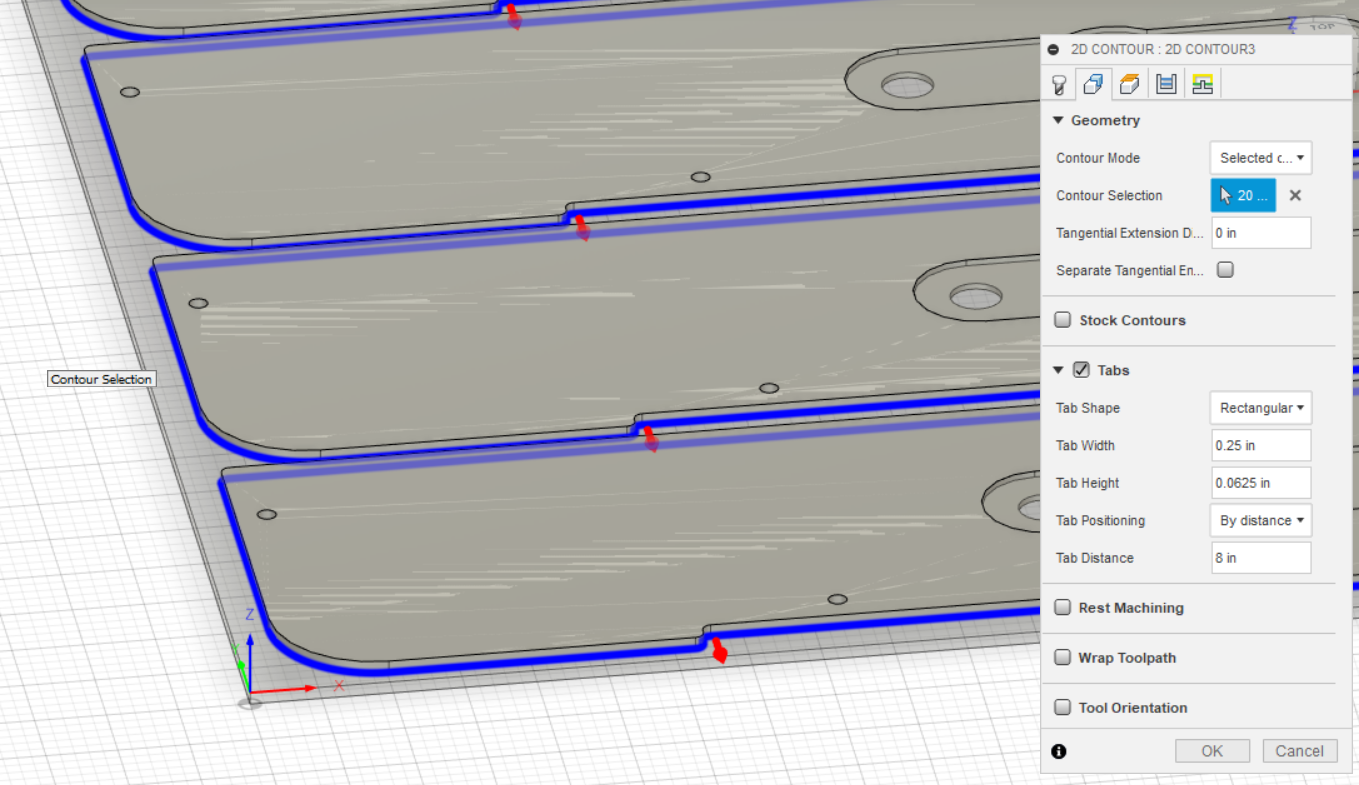Enable Rest Machining
Screen dimensions: 1359x785
pos(1062,607)
